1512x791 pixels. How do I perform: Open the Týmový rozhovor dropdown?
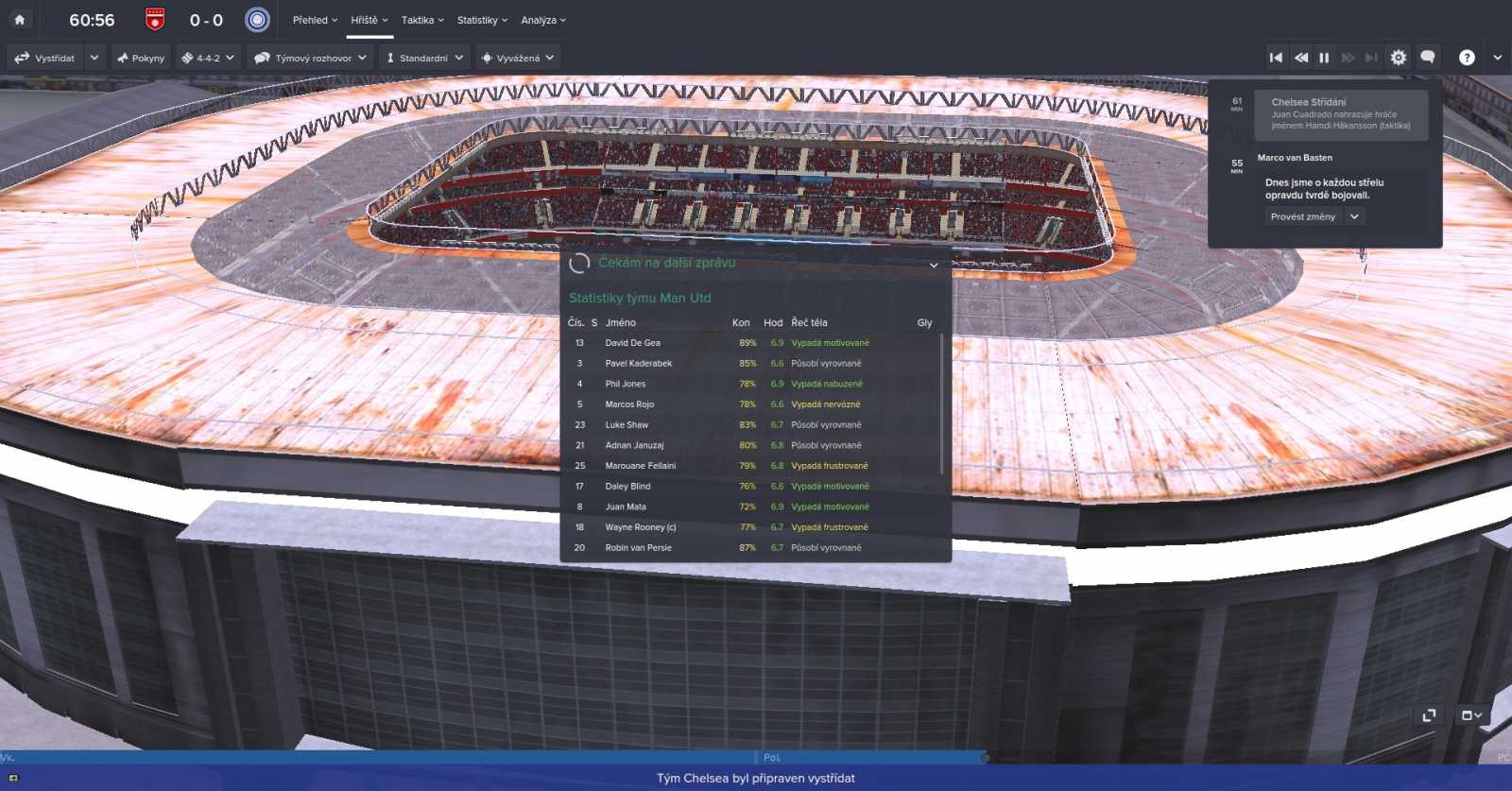click(310, 58)
